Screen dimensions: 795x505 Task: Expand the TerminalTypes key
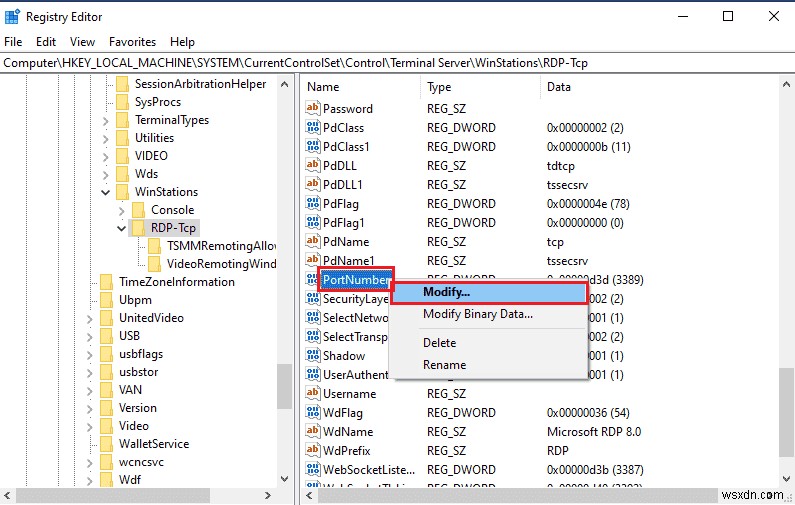tap(105, 121)
